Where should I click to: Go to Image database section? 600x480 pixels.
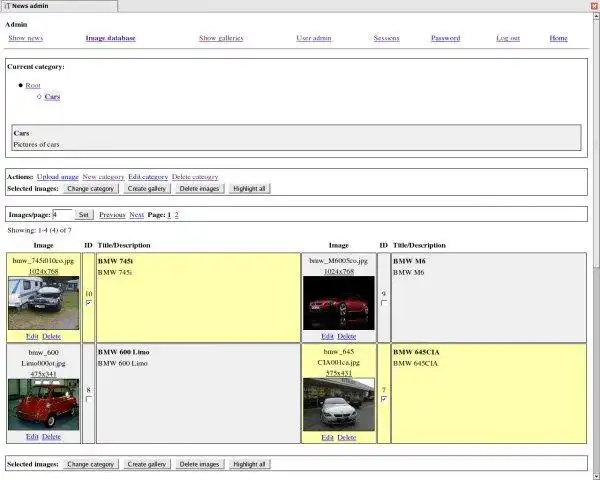click(x=111, y=38)
